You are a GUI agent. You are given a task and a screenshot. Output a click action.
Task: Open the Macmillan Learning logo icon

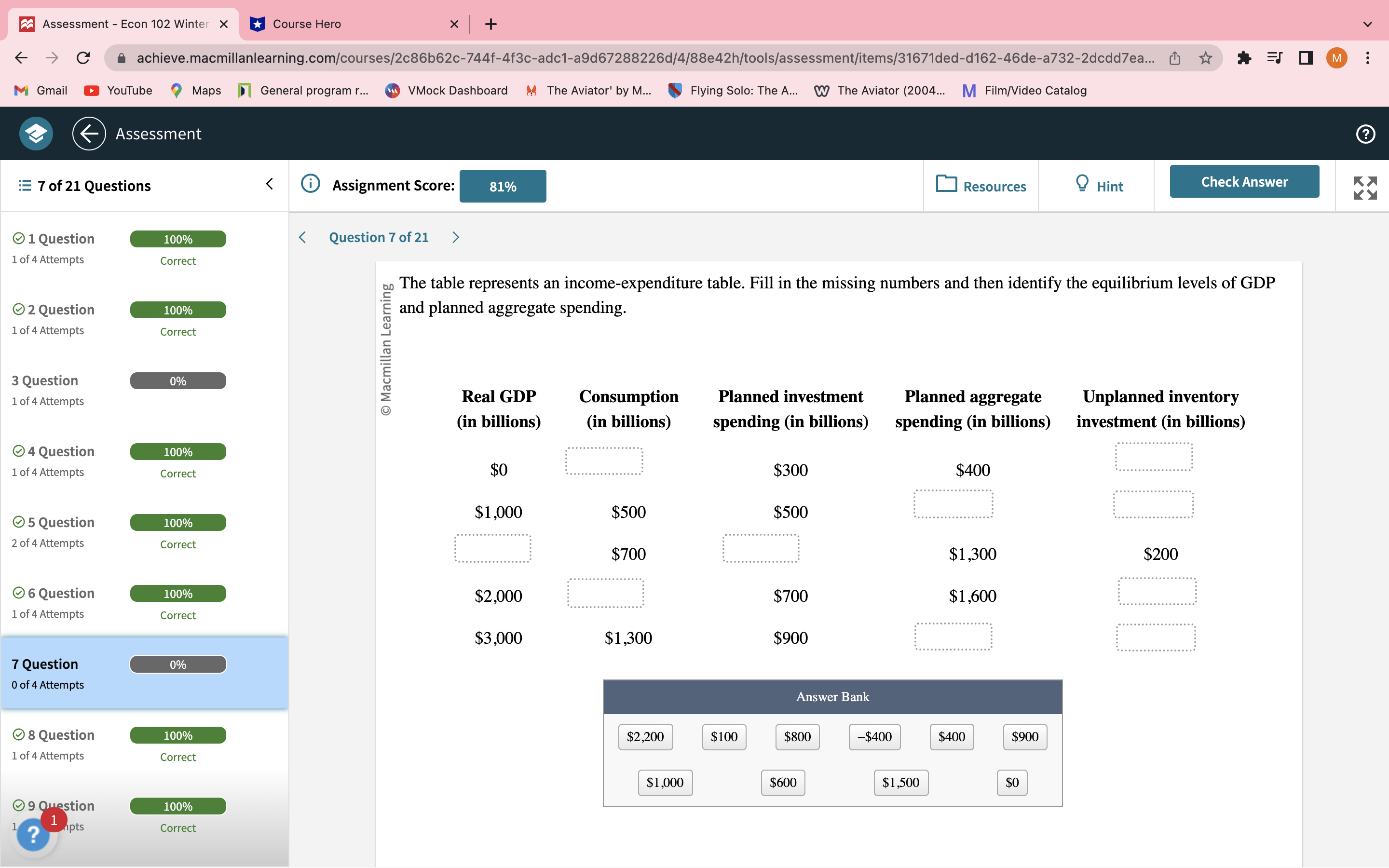coord(35,133)
